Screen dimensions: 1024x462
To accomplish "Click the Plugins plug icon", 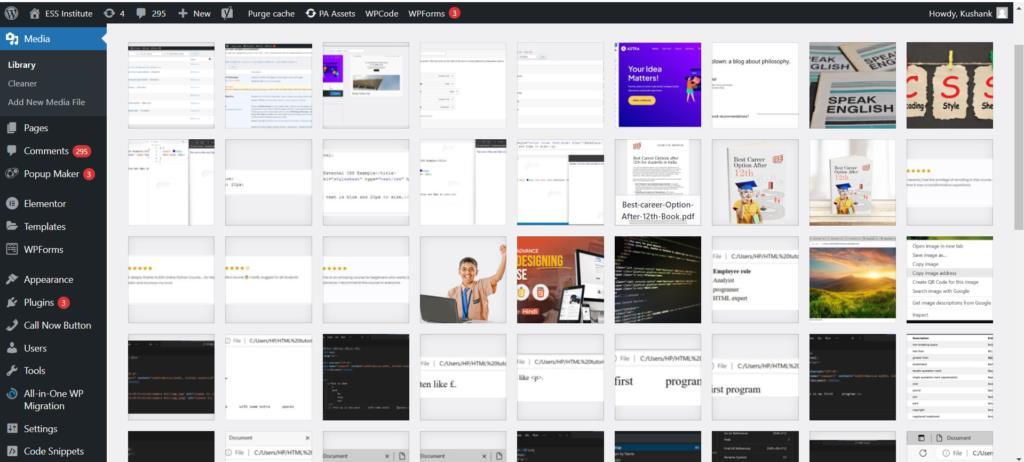I will coord(12,302).
